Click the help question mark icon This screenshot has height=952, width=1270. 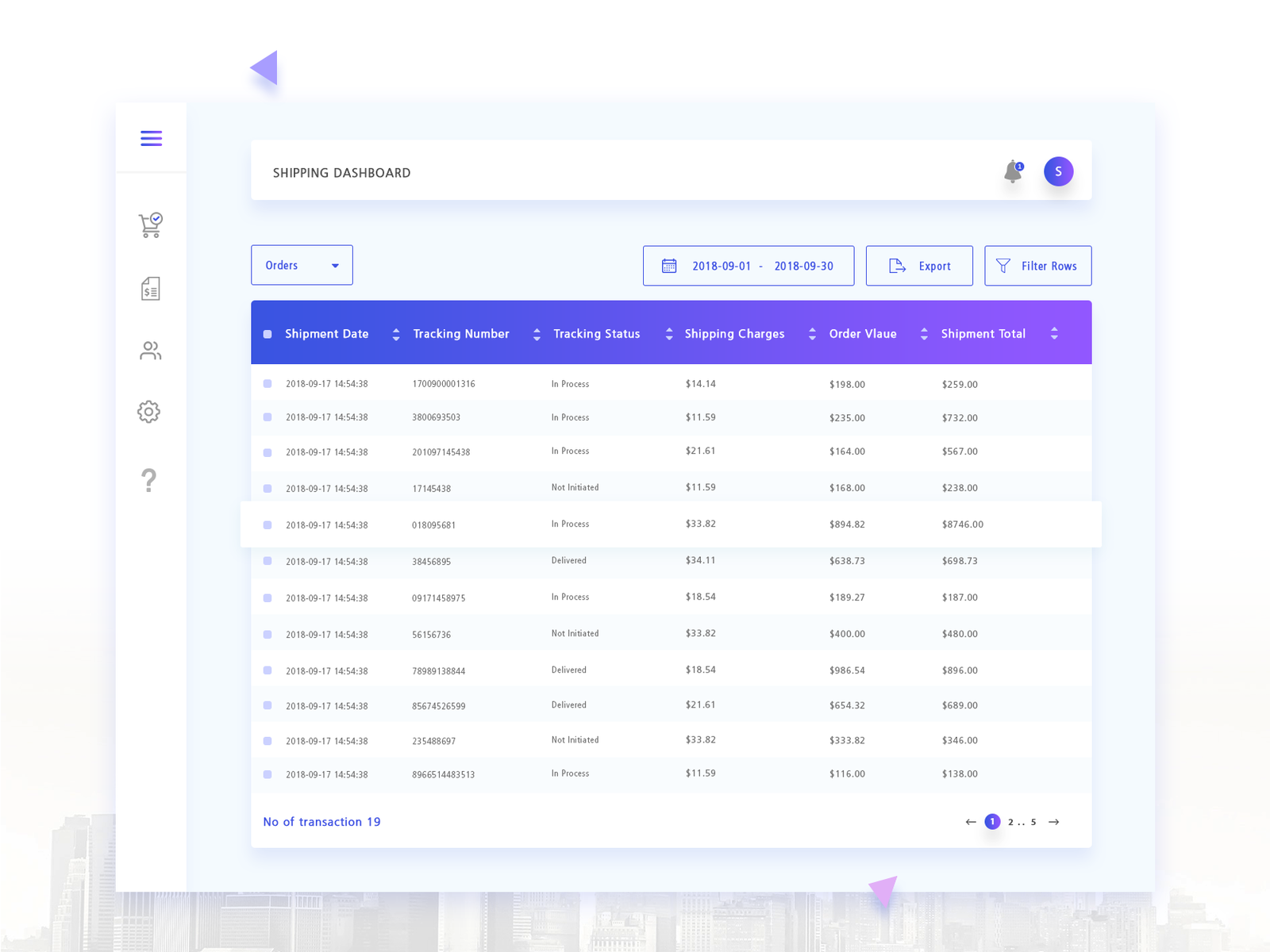click(150, 481)
